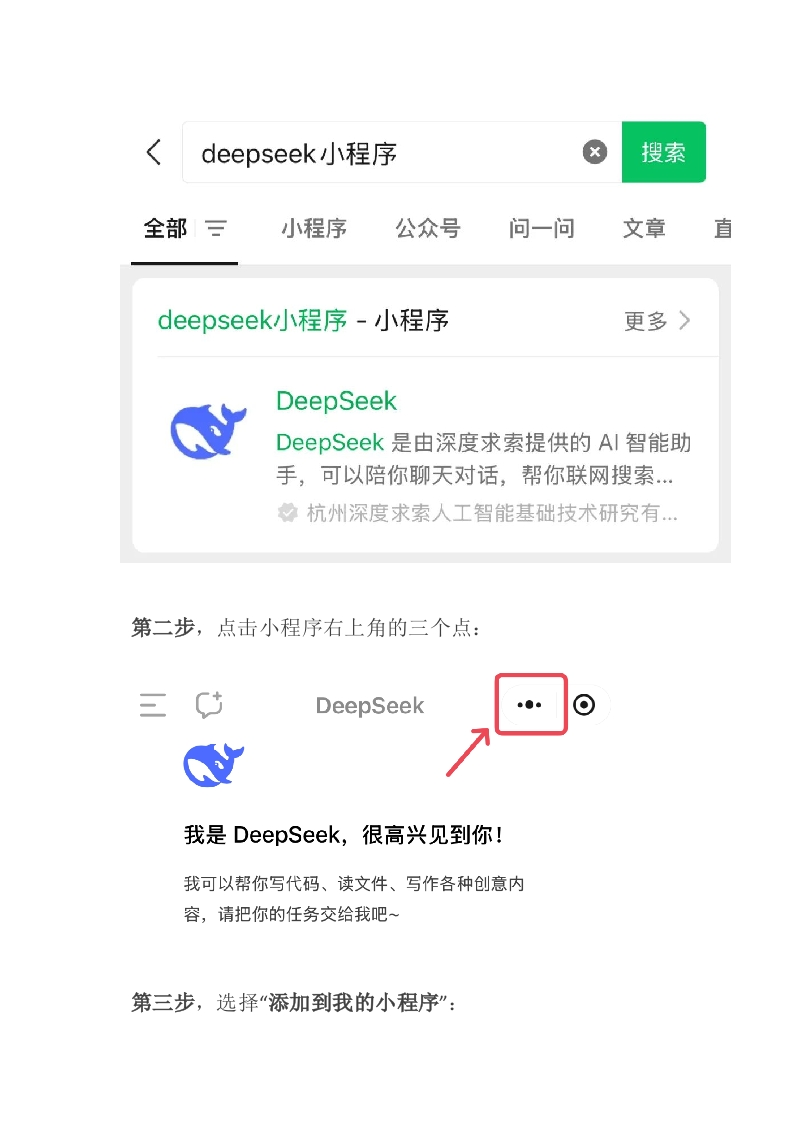Select the 全部 tab
793x1122 pixels.
pyautogui.click(x=165, y=228)
